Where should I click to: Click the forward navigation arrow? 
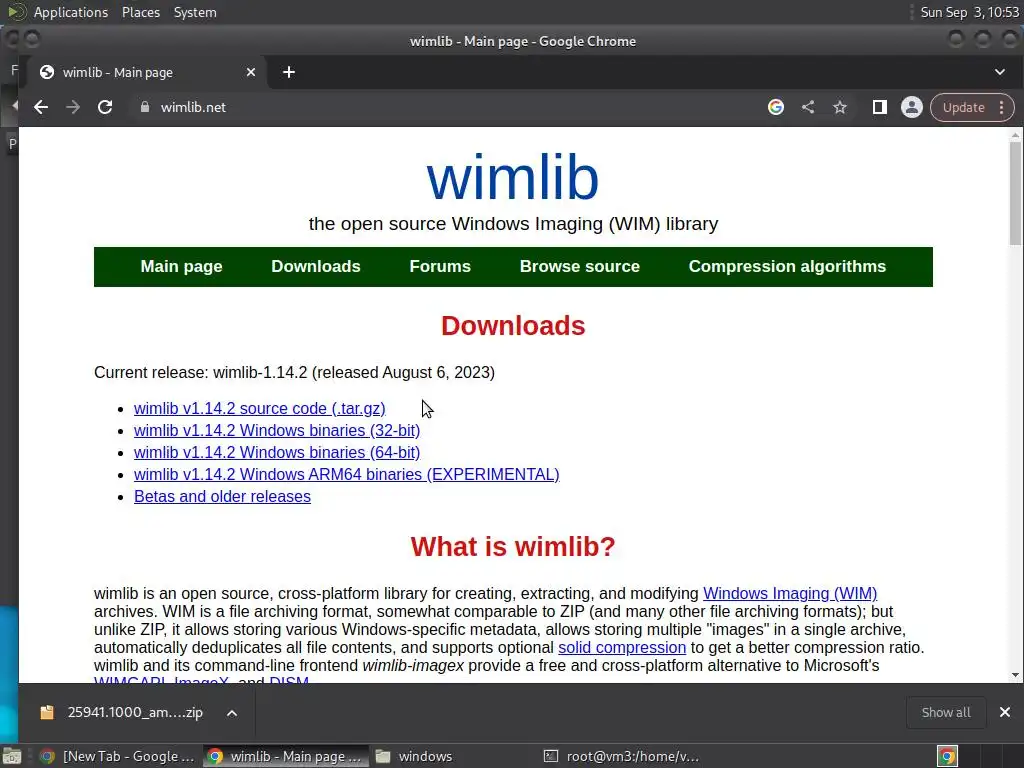pyautogui.click(x=73, y=107)
